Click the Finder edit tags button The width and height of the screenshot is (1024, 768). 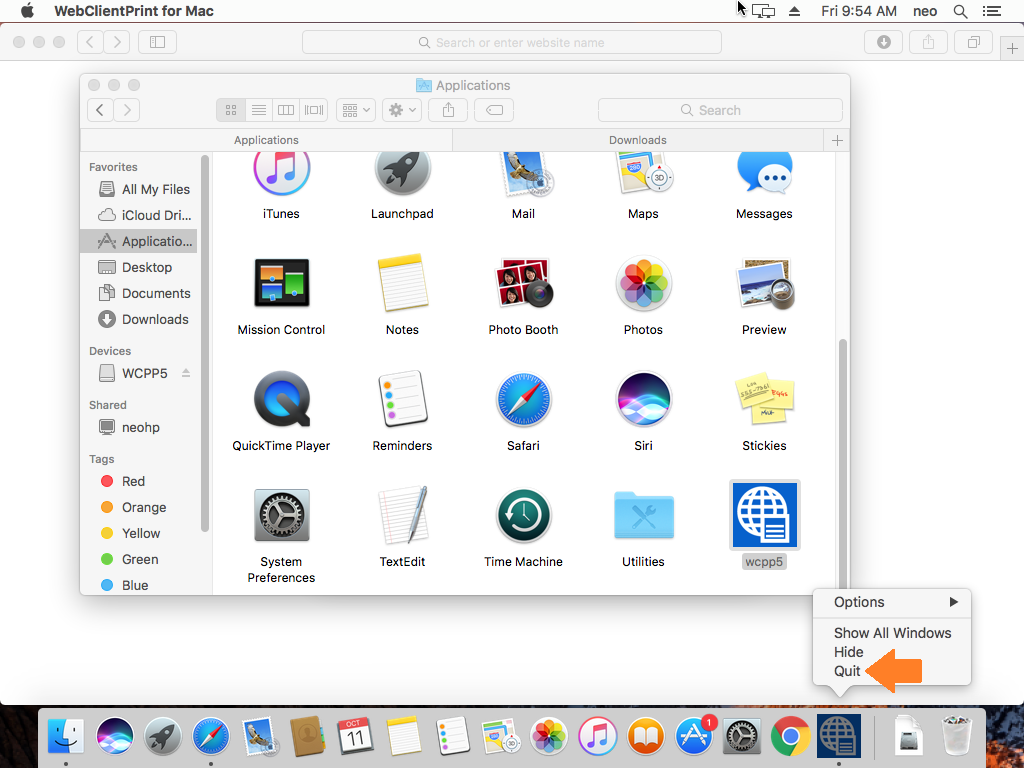click(494, 110)
